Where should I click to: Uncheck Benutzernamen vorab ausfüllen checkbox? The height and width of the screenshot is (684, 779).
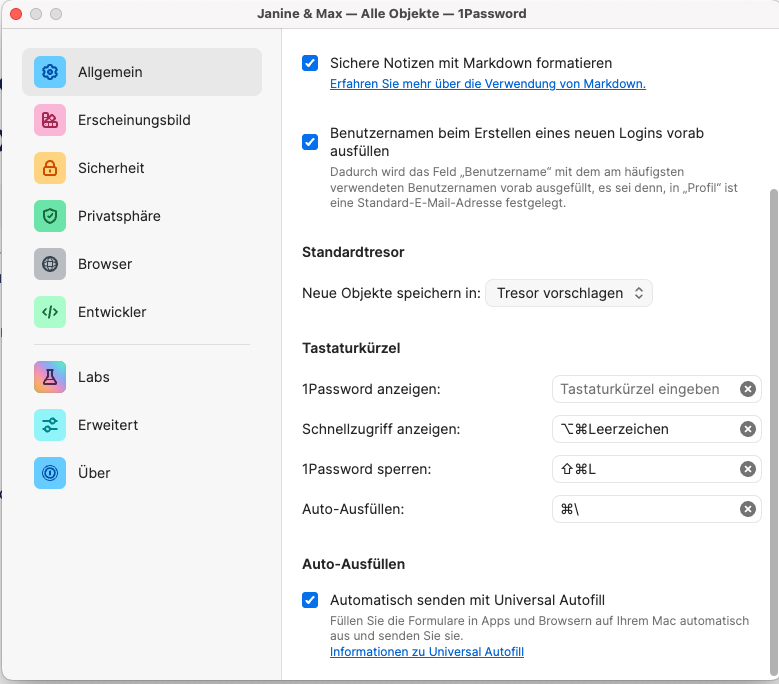coord(310,141)
